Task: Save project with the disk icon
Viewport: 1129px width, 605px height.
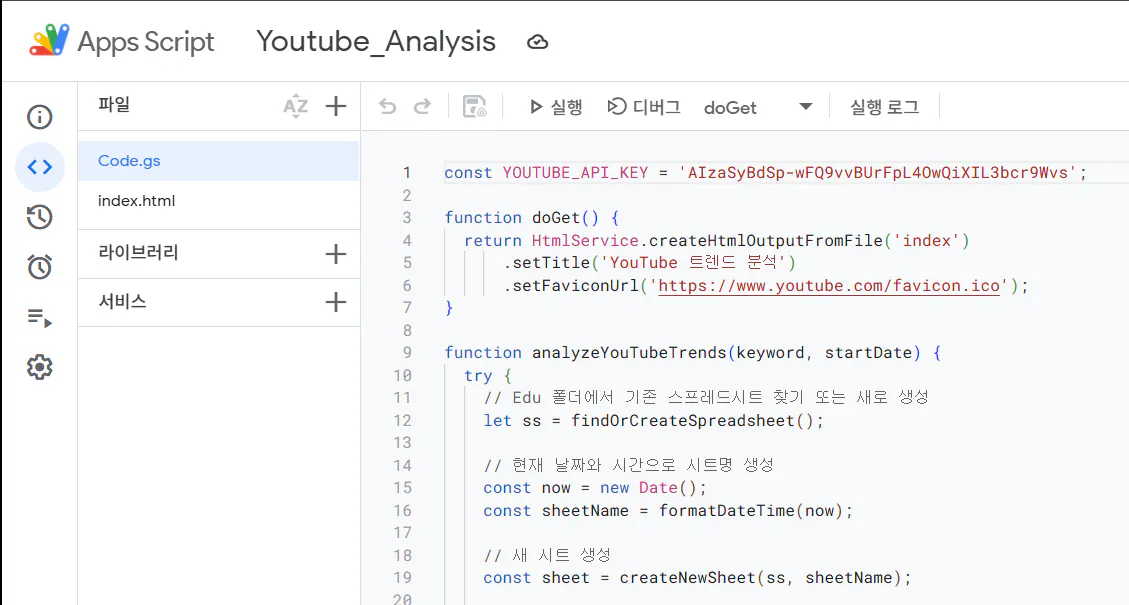Action: 474,107
